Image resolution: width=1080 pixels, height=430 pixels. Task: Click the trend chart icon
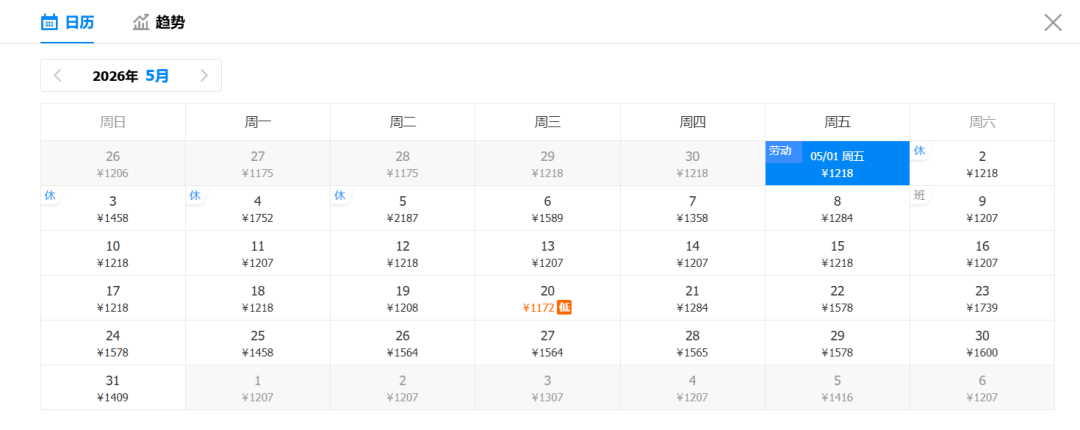click(141, 22)
